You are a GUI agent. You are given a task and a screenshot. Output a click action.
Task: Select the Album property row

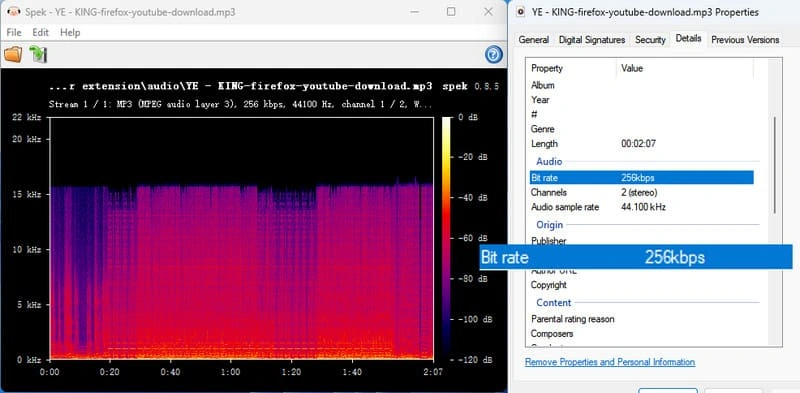pyautogui.click(x=641, y=85)
